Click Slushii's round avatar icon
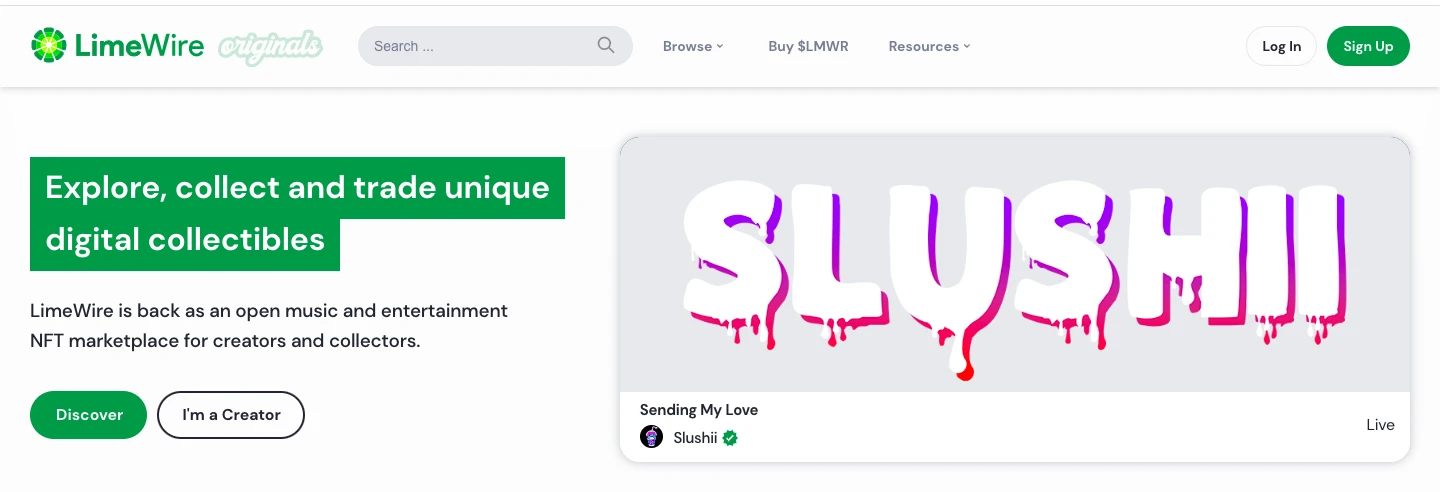The height and width of the screenshot is (492, 1440). [x=651, y=437]
